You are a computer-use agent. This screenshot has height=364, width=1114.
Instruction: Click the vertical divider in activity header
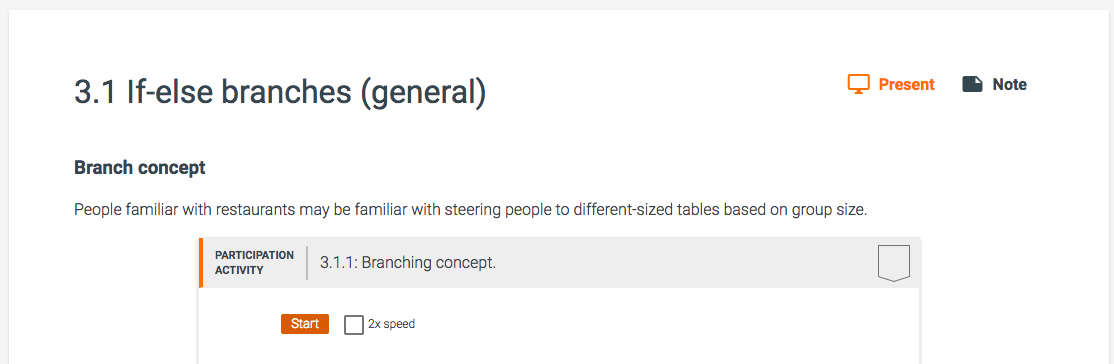click(x=307, y=263)
